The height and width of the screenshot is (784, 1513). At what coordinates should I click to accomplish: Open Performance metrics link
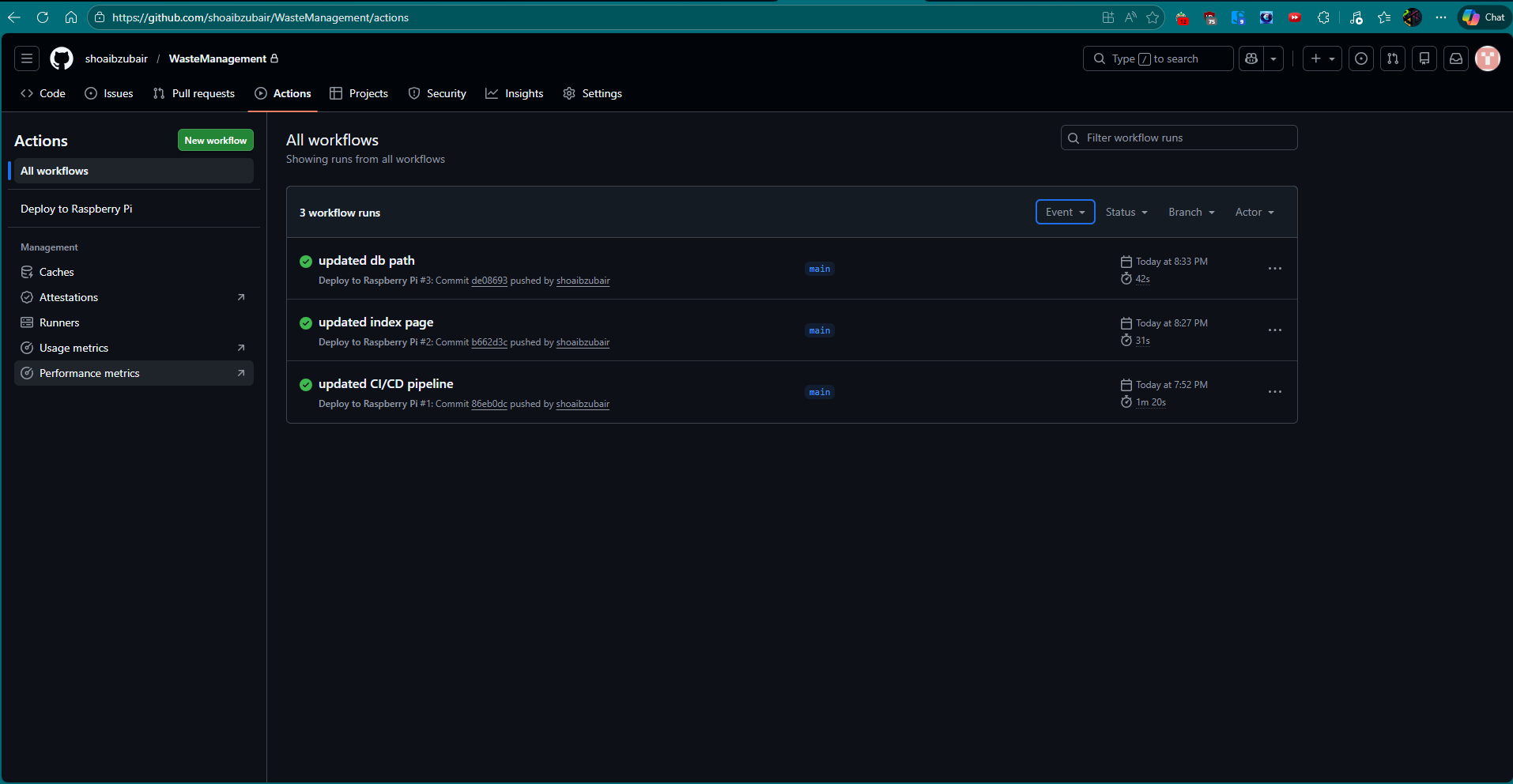pyautogui.click(x=134, y=373)
